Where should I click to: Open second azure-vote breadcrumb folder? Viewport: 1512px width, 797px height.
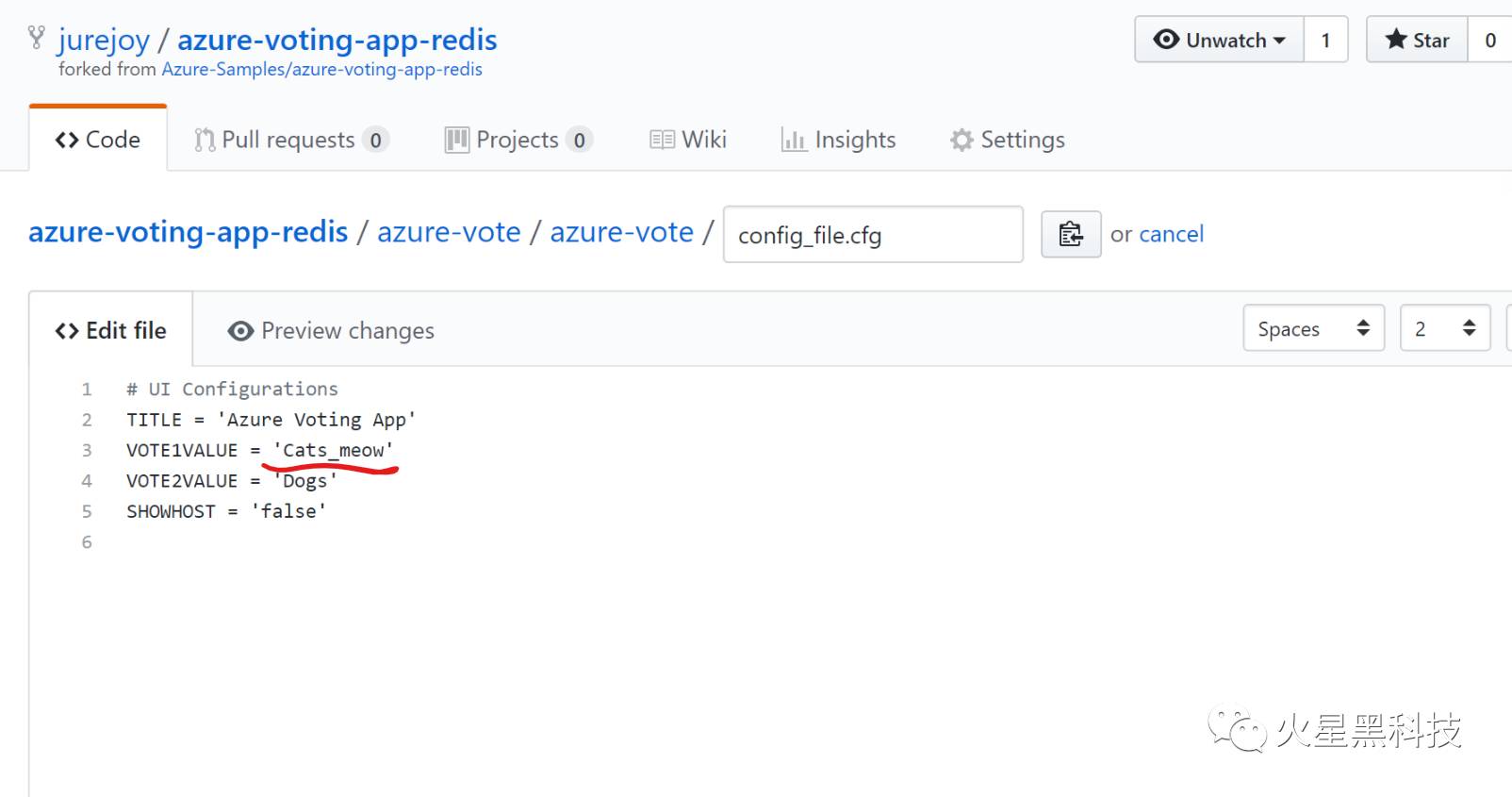pos(621,232)
